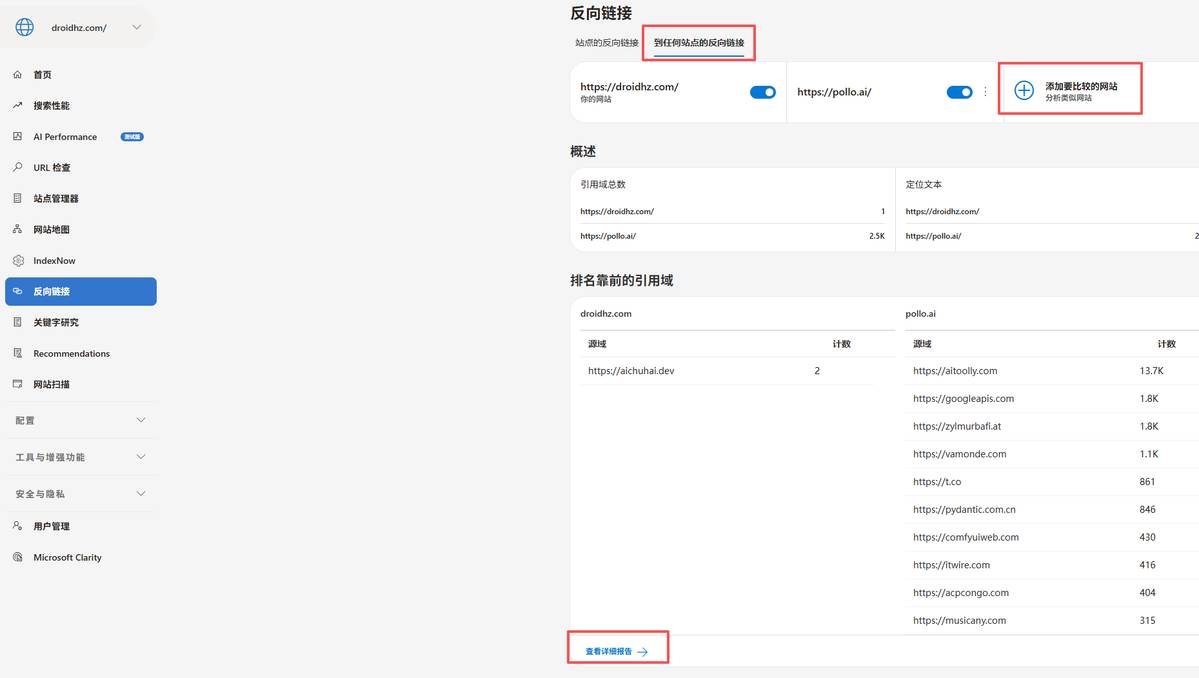Image resolution: width=1199 pixels, height=678 pixels.
Task: Click https://pollo.ai/ row under 引用域总数
Action: [x=733, y=236]
